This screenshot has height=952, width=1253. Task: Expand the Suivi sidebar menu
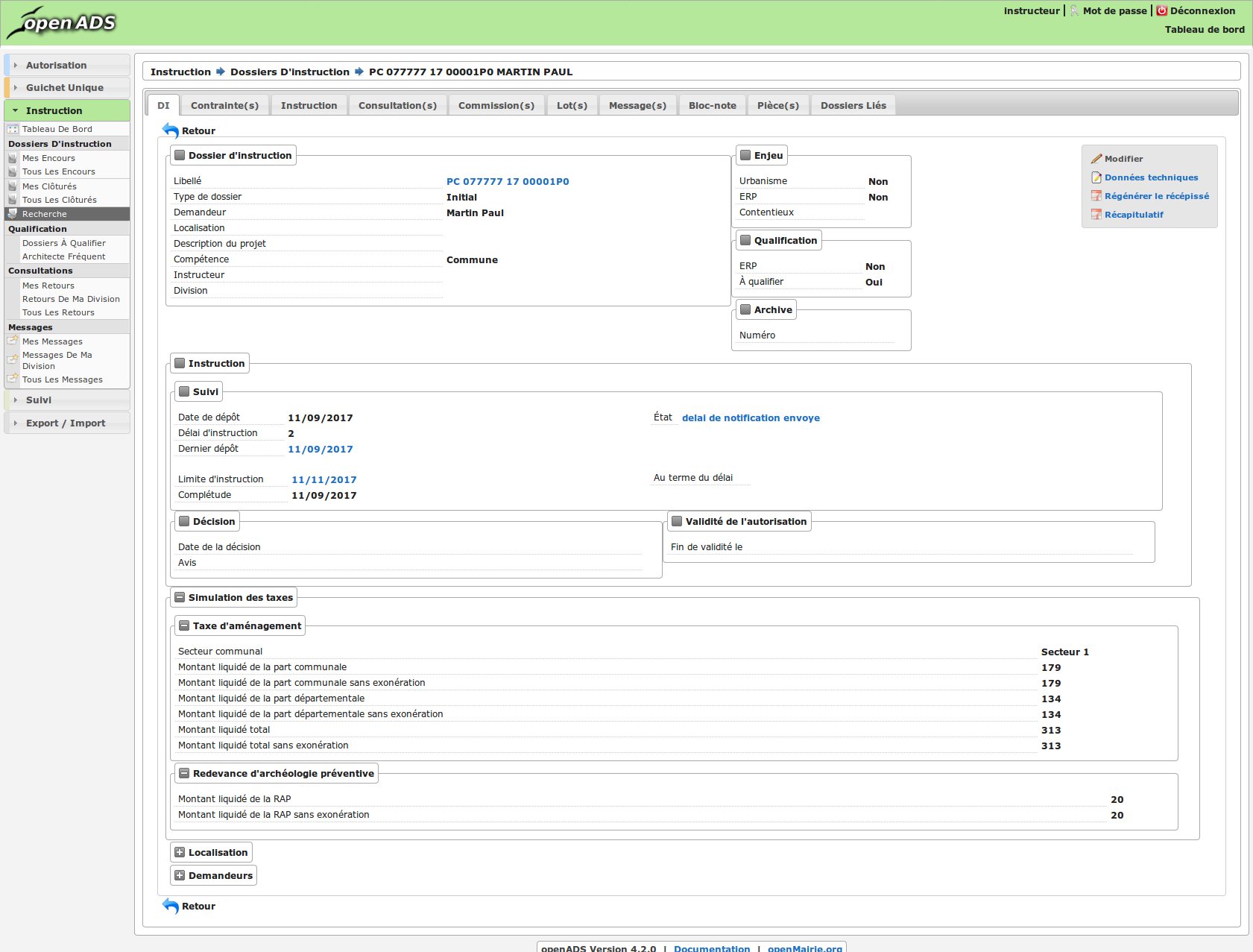67,400
